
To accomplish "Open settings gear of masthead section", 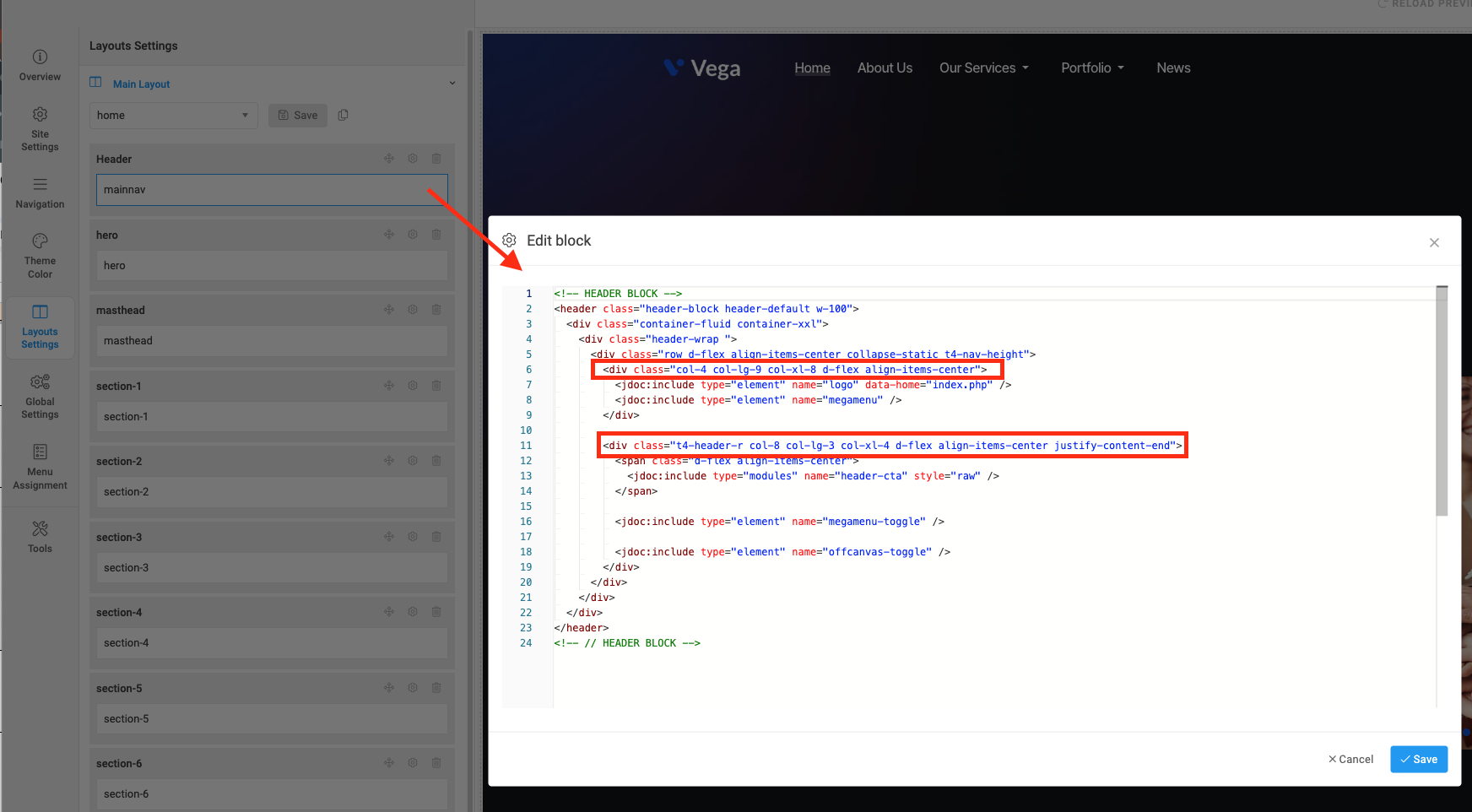I will (413, 310).
